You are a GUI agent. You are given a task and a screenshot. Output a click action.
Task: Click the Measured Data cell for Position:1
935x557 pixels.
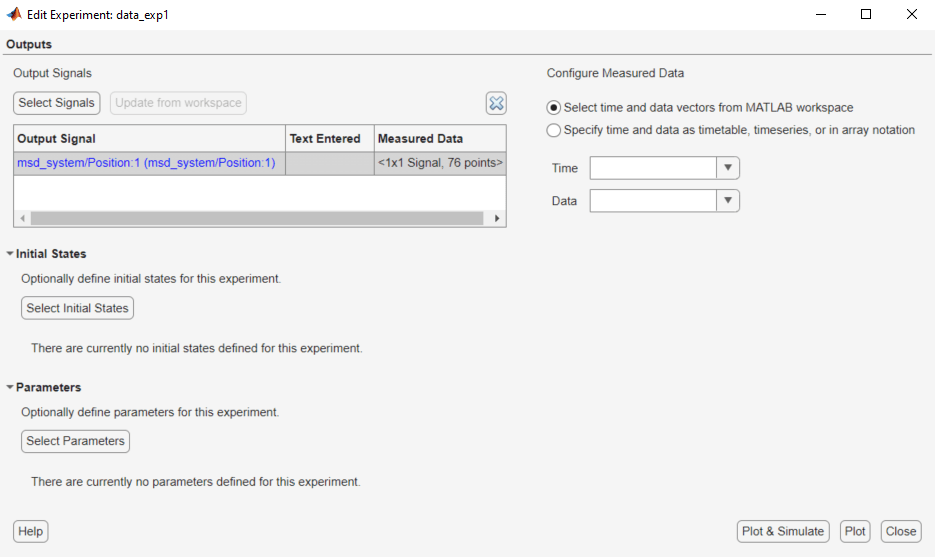coord(440,163)
